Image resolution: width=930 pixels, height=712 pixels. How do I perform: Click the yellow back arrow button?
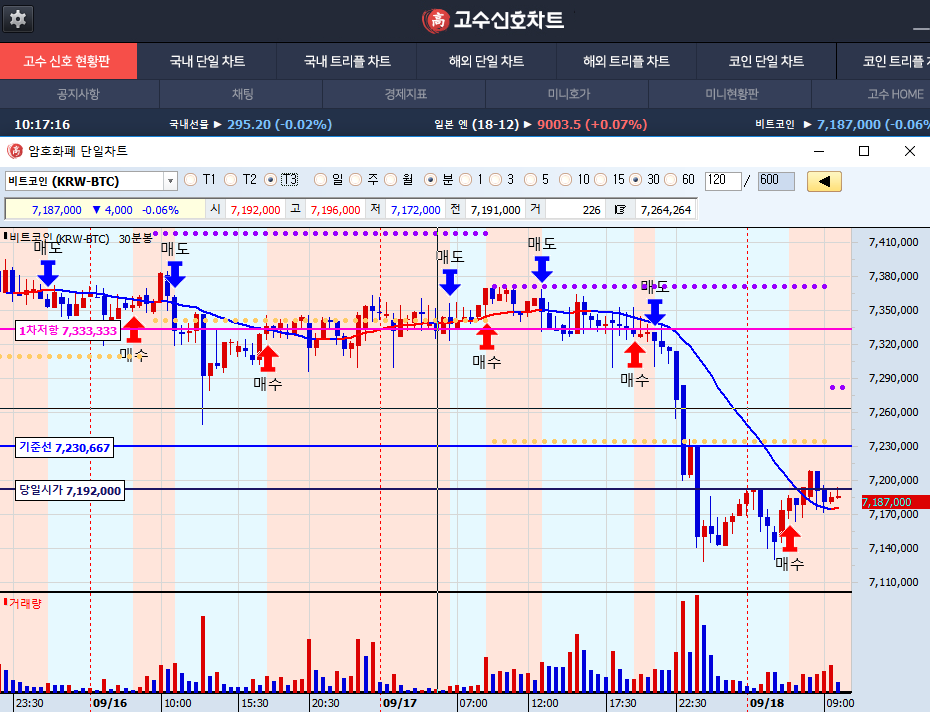coord(824,181)
